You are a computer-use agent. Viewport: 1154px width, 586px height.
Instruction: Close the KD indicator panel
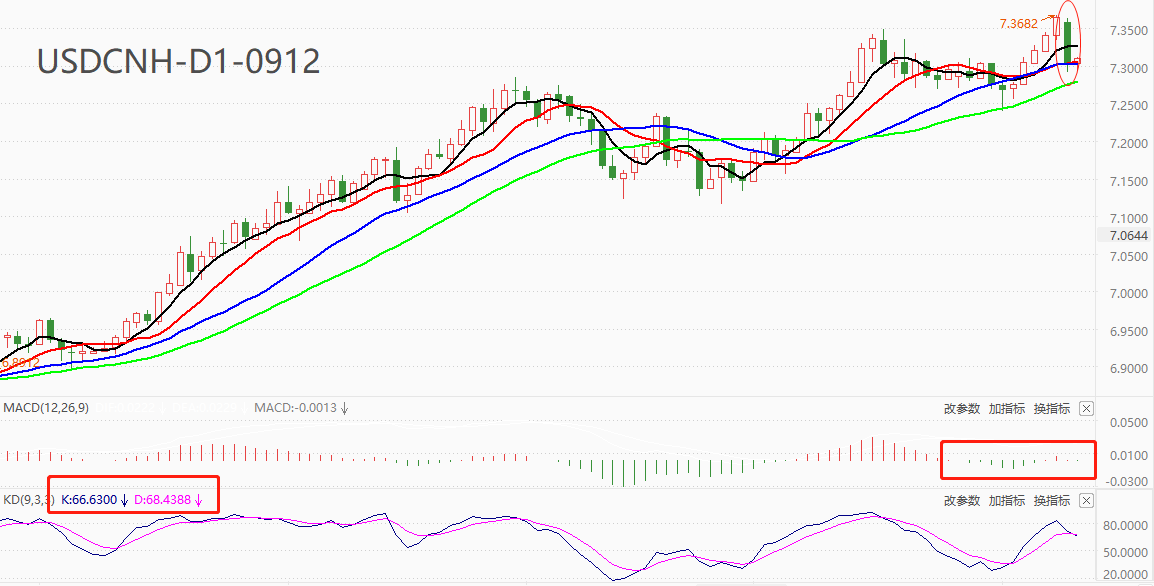point(1087,500)
